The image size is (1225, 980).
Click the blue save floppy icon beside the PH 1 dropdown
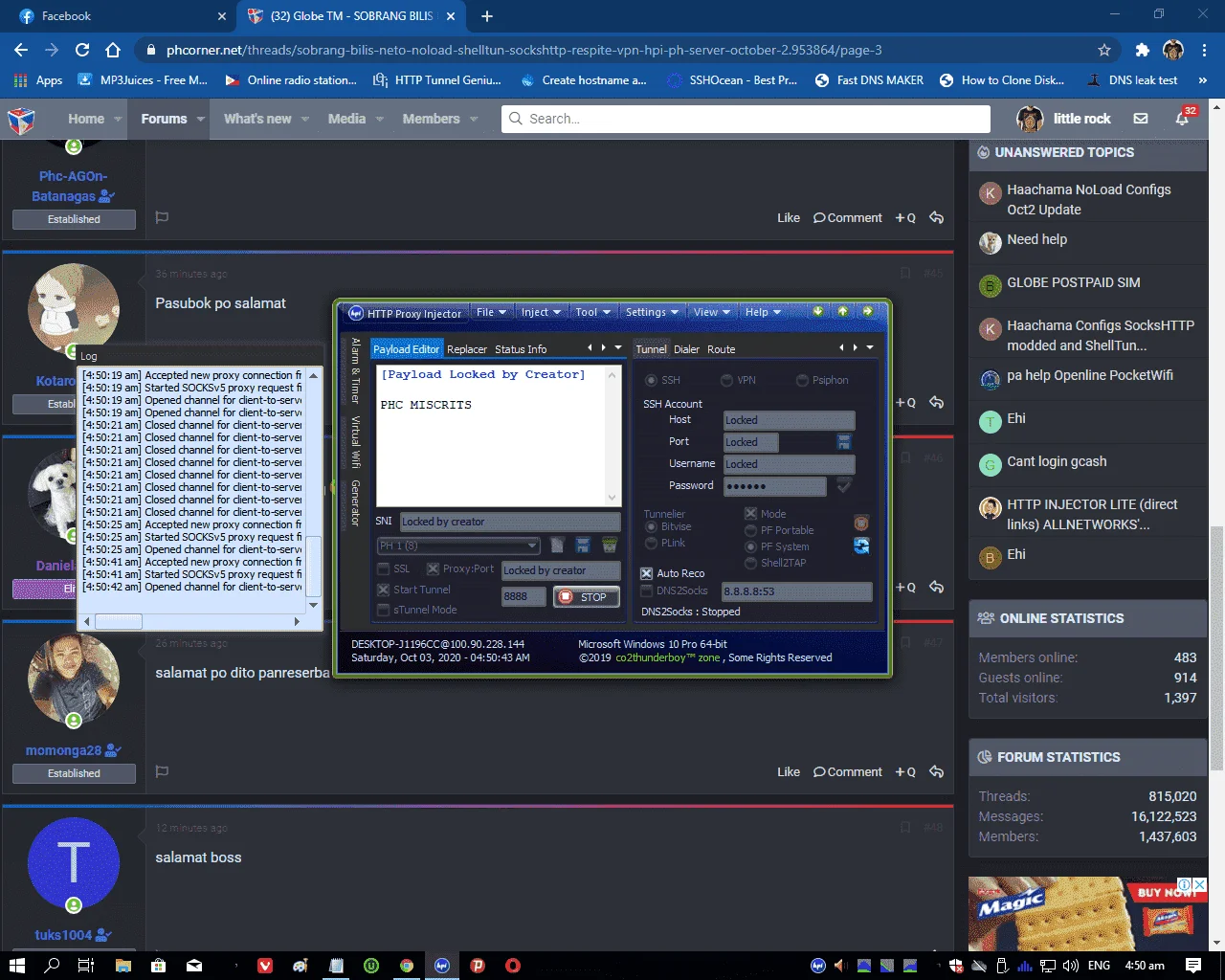pos(583,546)
